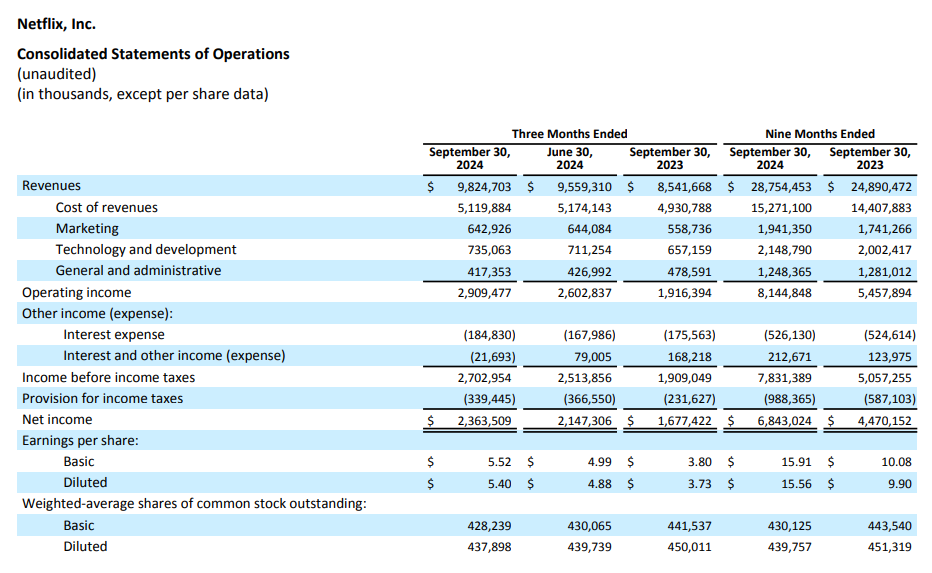This screenshot has height=573, width=932.
Task: Click marketing value 1,741,266
Action: click(x=884, y=229)
